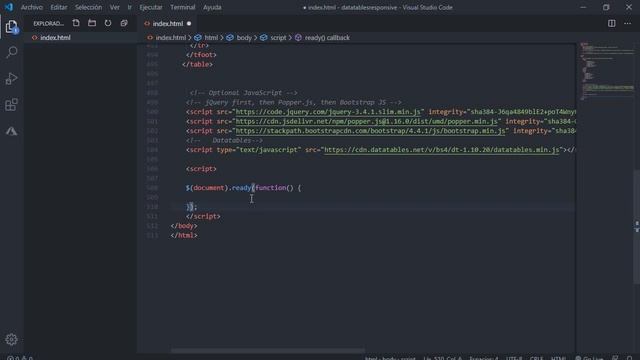This screenshot has width=640, height=360.
Task: Click the Optional JavaScript comment line
Action: click(244, 93)
